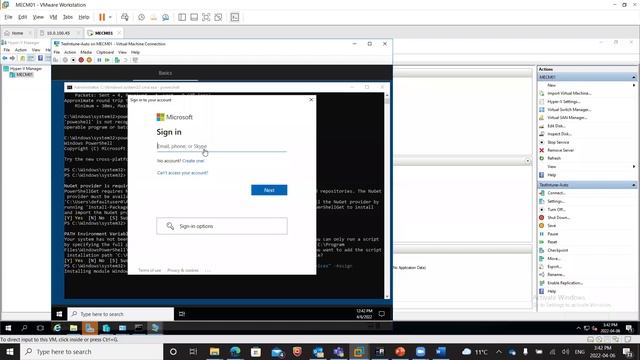Open the Clipboard menu in Virtual Machine Connection
The image size is (640, 360).
(105, 52)
